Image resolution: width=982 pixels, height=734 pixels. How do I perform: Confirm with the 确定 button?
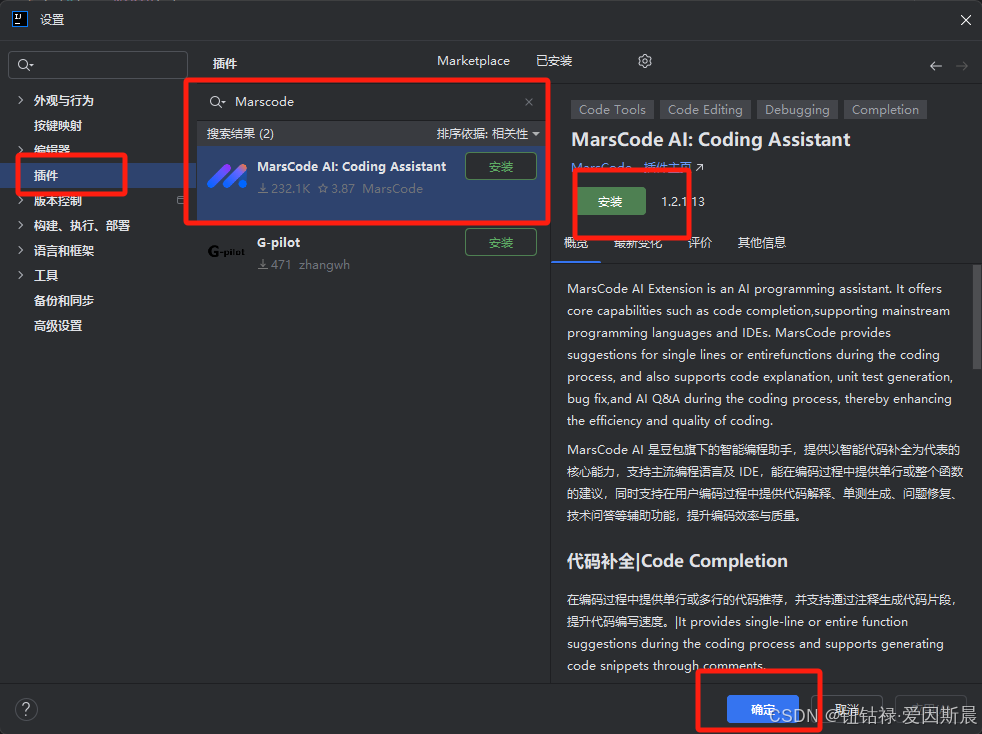tap(763, 710)
